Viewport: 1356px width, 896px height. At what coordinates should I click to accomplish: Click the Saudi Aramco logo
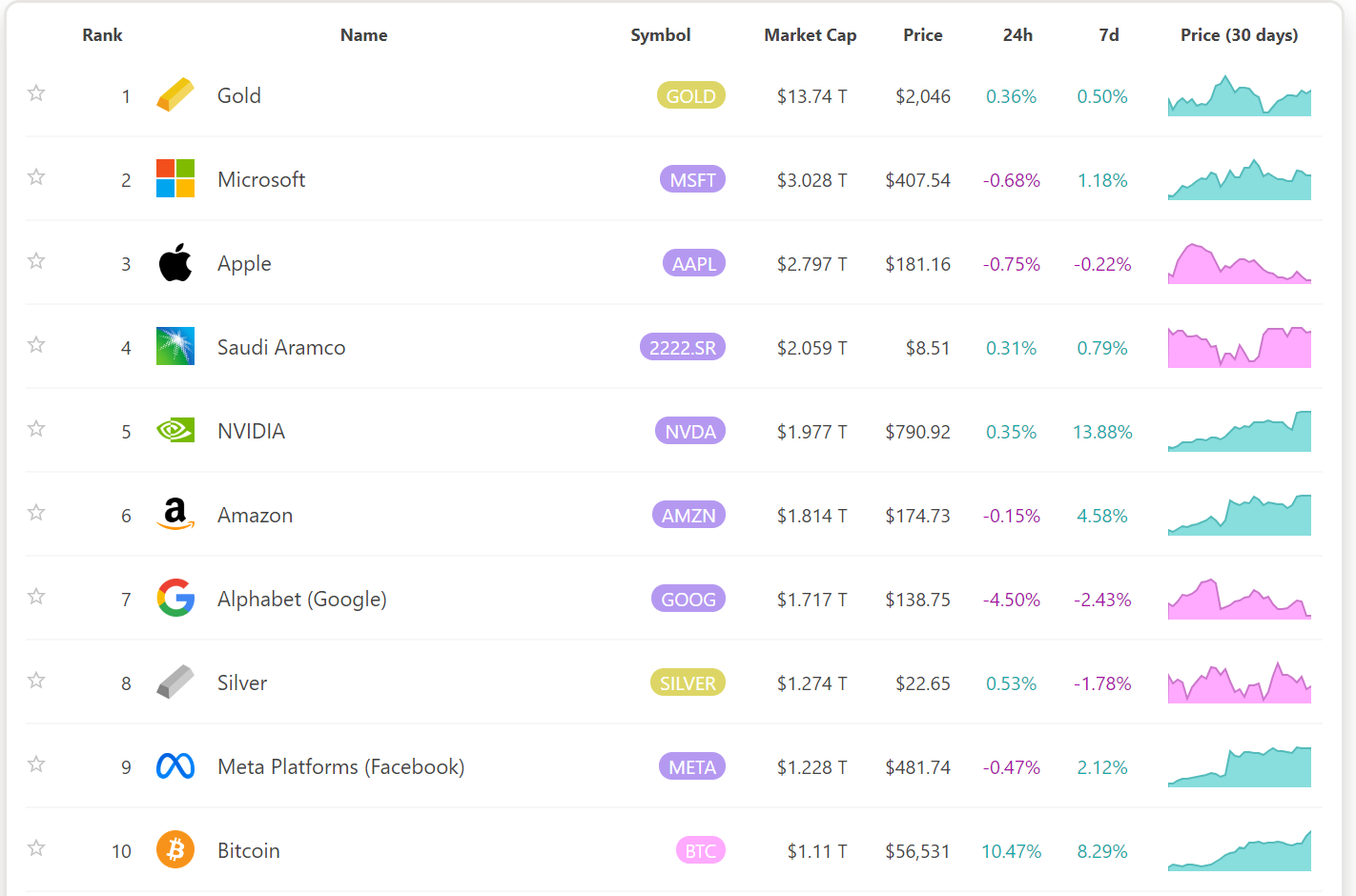175,346
